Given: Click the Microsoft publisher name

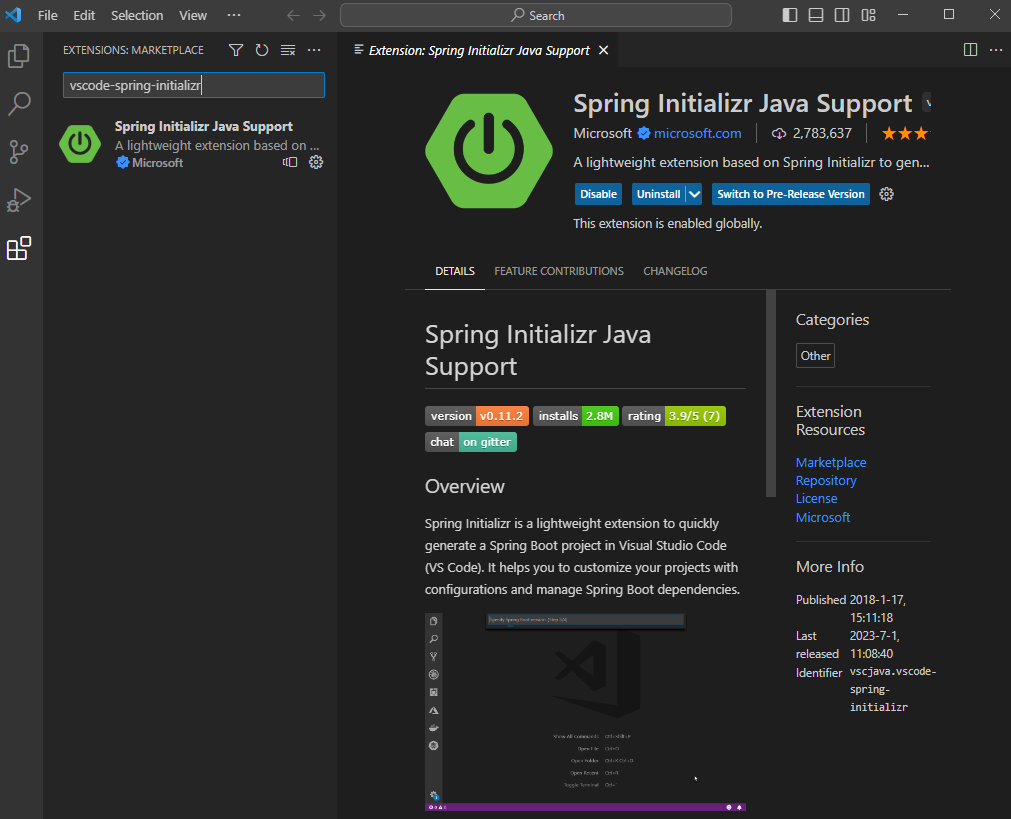Looking at the screenshot, I should click(x=602, y=133).
